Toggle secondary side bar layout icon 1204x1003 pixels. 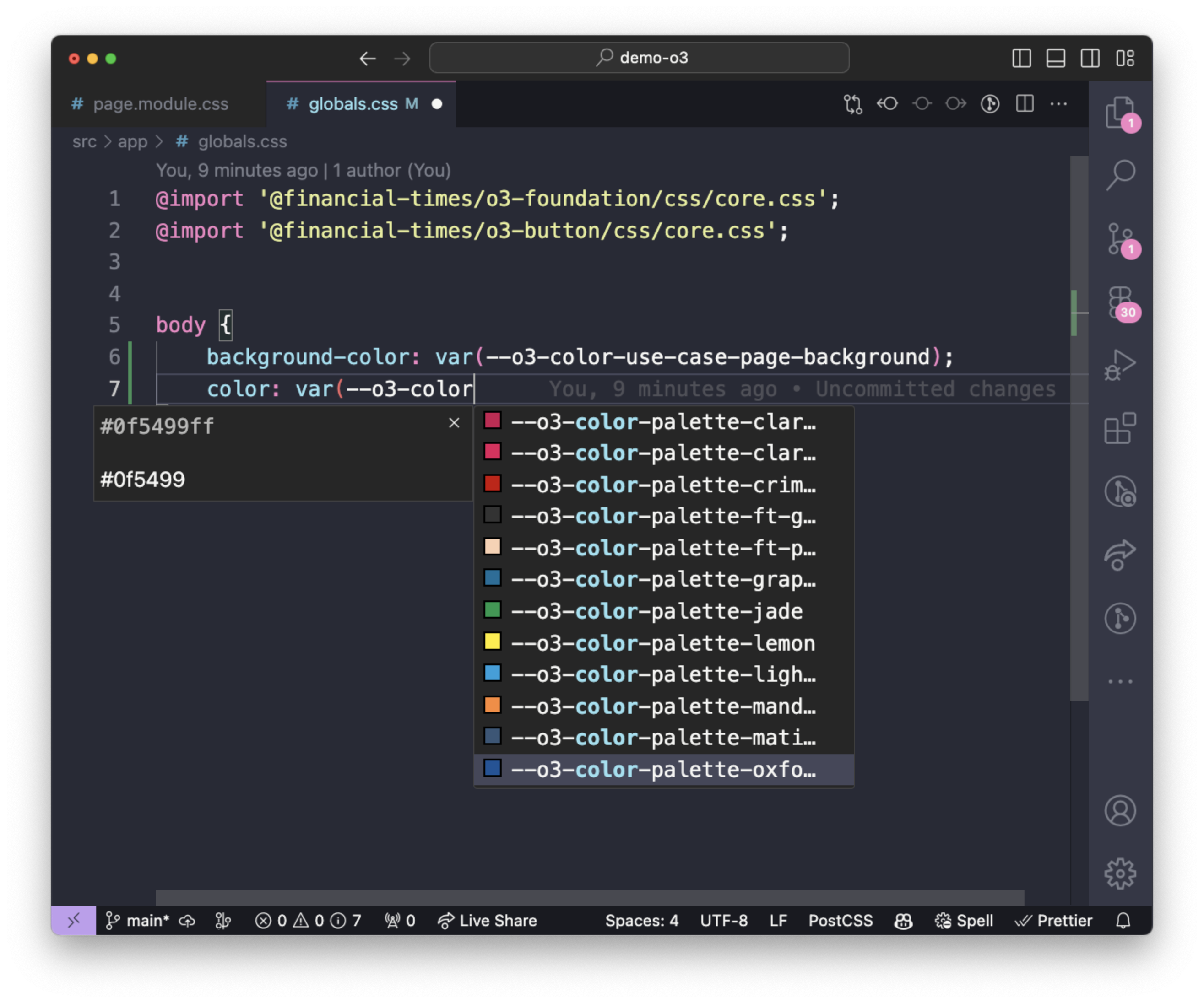[x=1090, y=59]
